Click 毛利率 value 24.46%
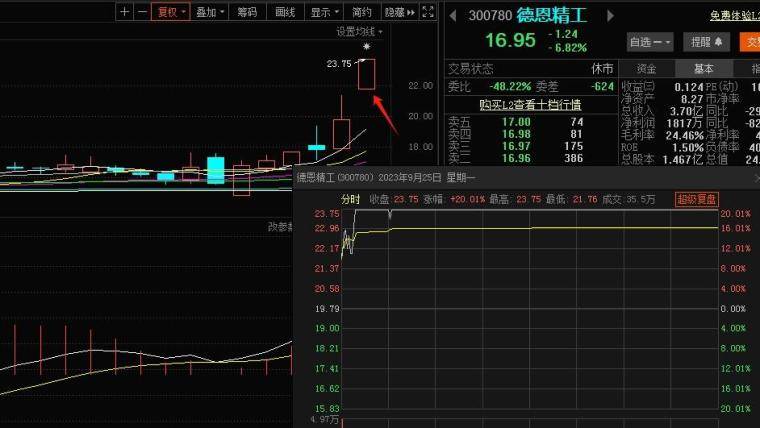760x428 pixels. point(684,135)
